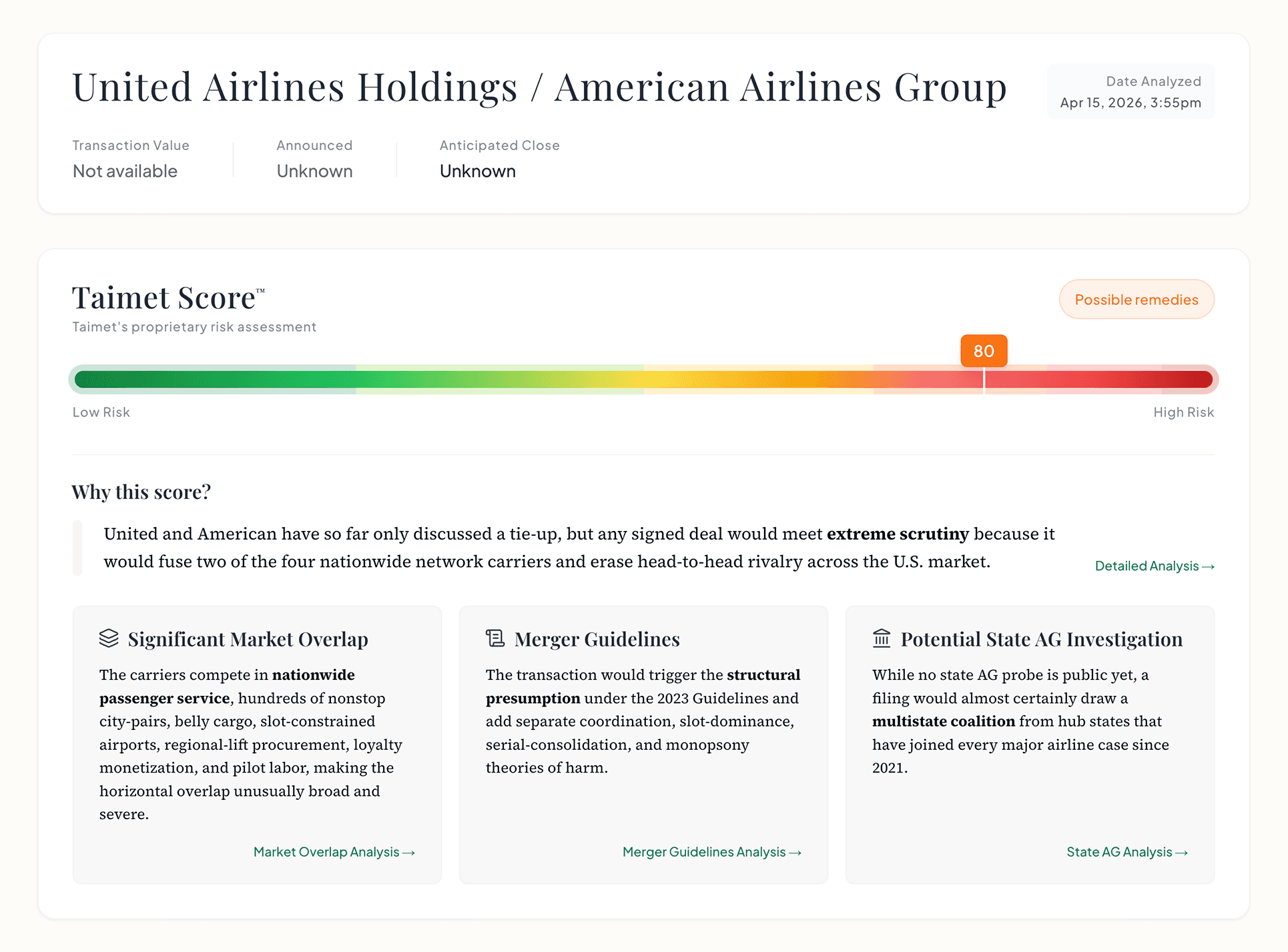Click the Taimet Score heading
Screen dimensions: 1288x952
click(x=168, y=298)
